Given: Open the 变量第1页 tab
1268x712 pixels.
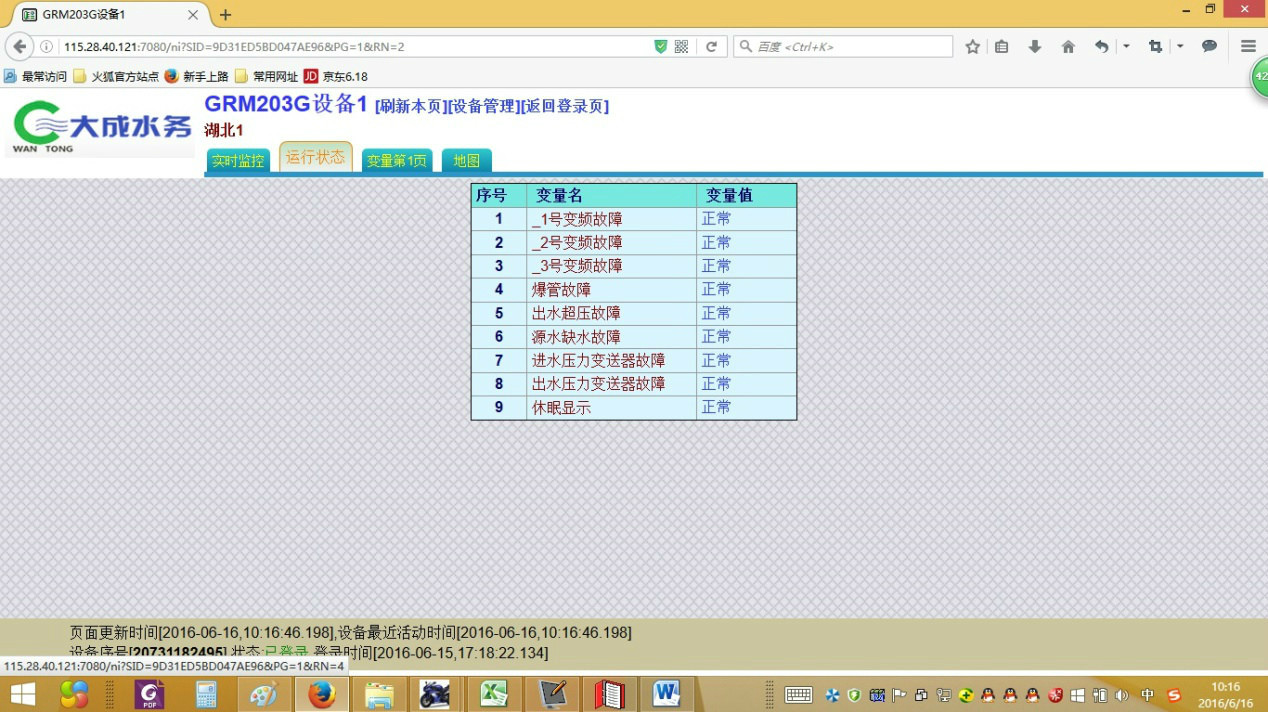Looking at the screenshot, I should click(x=396, y=161).
